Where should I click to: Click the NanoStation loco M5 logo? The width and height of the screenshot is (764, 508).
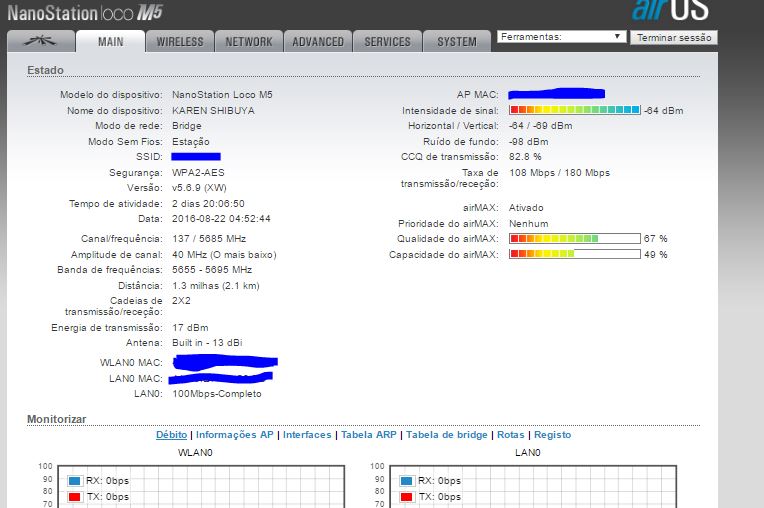tap(85, 13)
